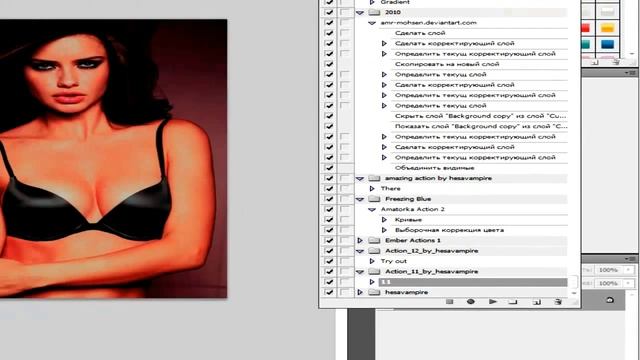
Task: Open the upper 100% opacity dropdown arrow
Action: click(x=629, y=270)
